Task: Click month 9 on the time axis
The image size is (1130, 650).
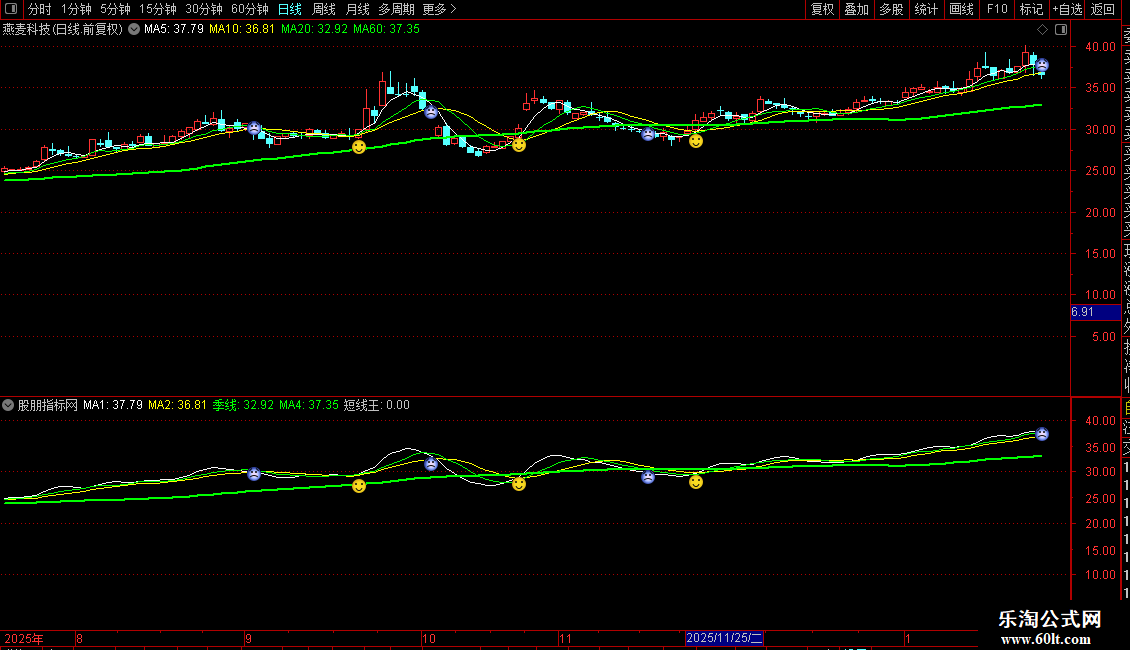Action: (x=249, y=638)
